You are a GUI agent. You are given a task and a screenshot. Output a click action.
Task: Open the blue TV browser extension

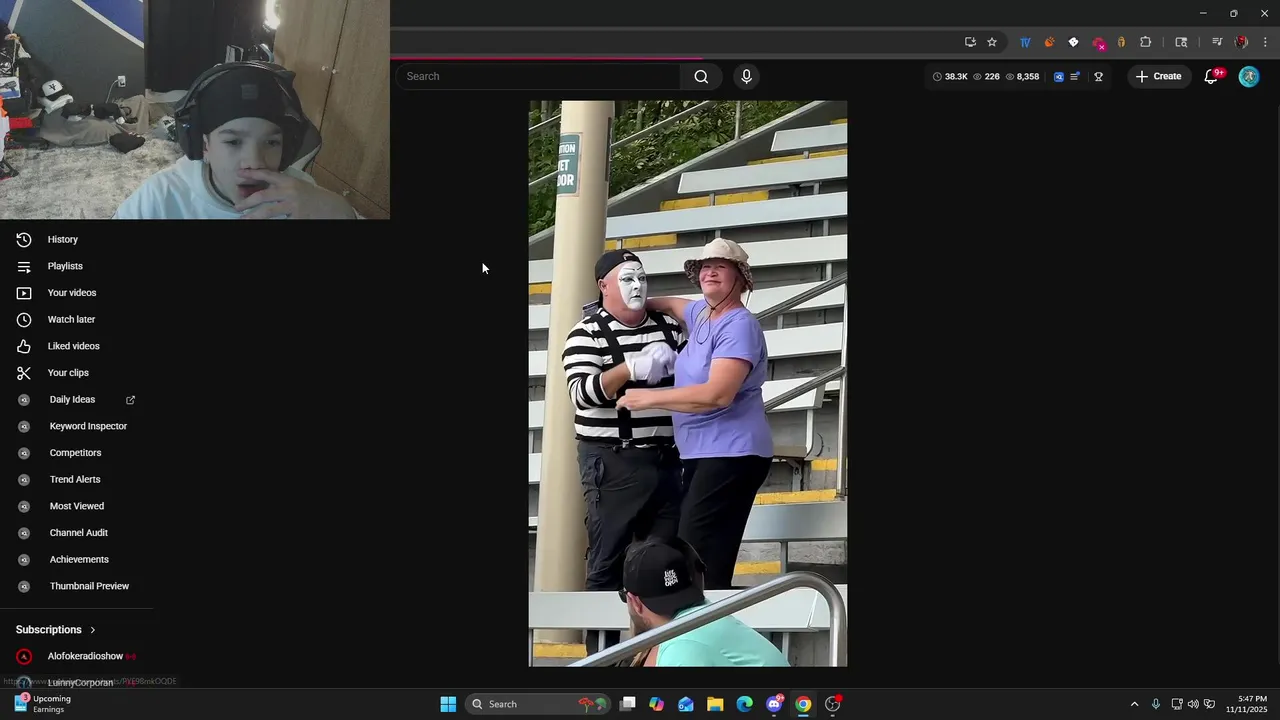tap(1025, 42)
